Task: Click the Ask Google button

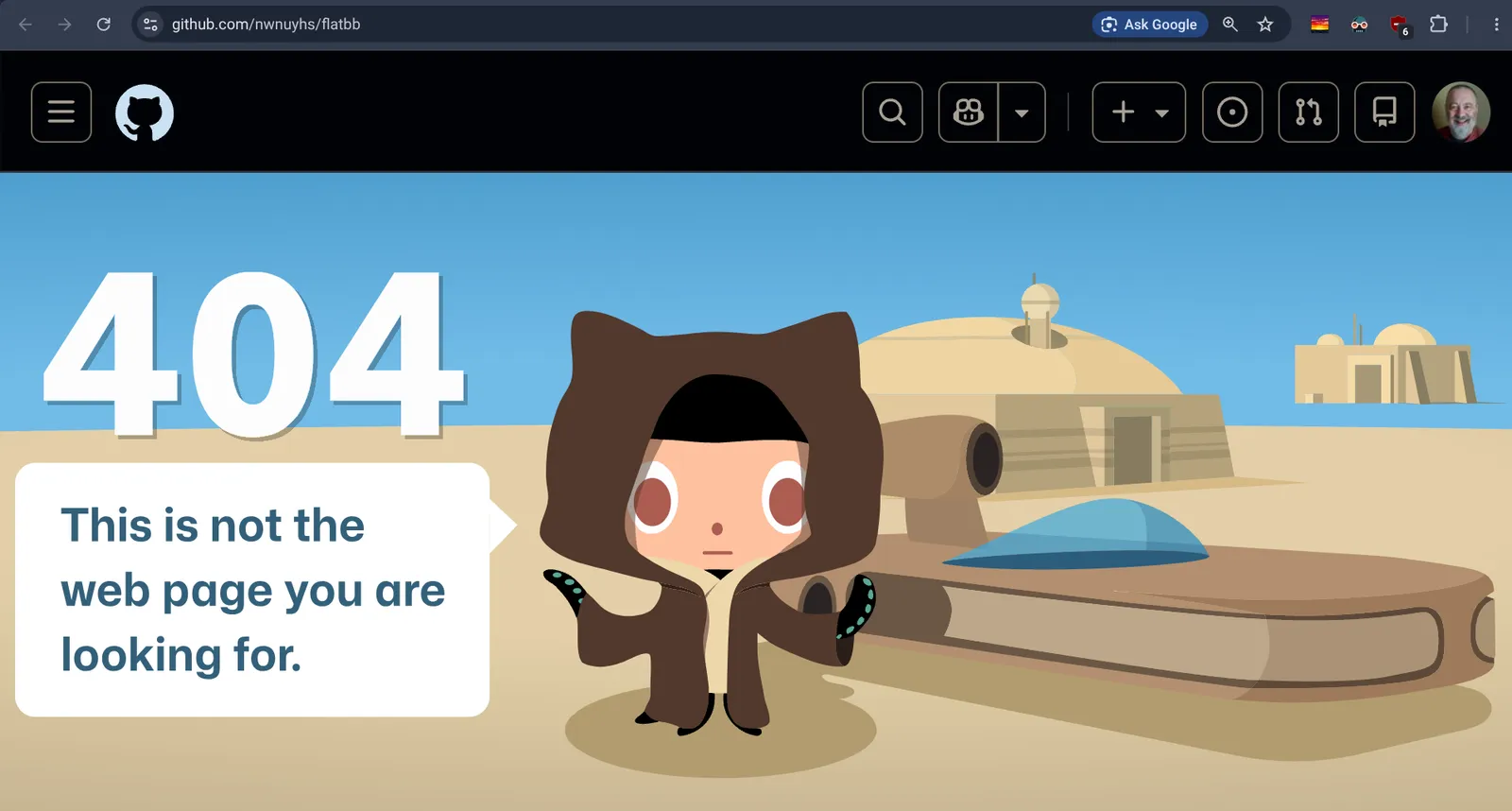Action: point(1150,25)
